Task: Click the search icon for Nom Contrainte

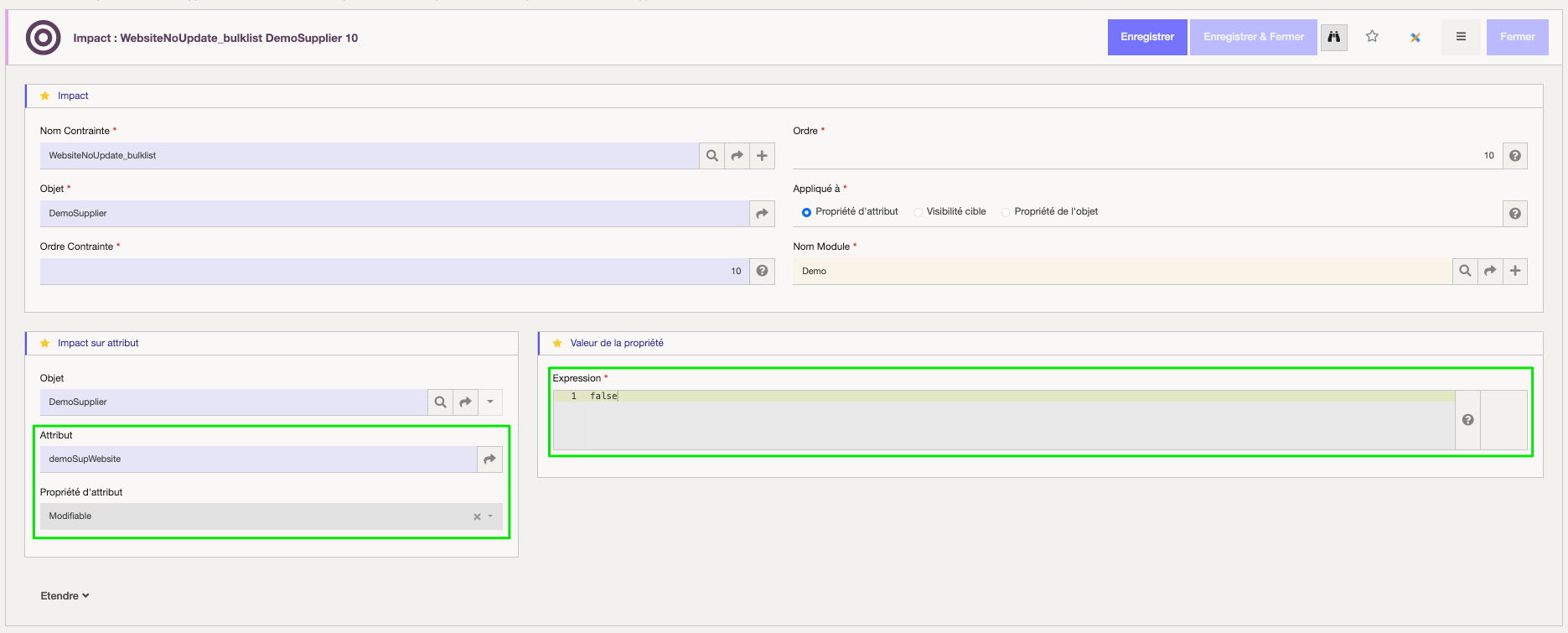Action: 712,156
